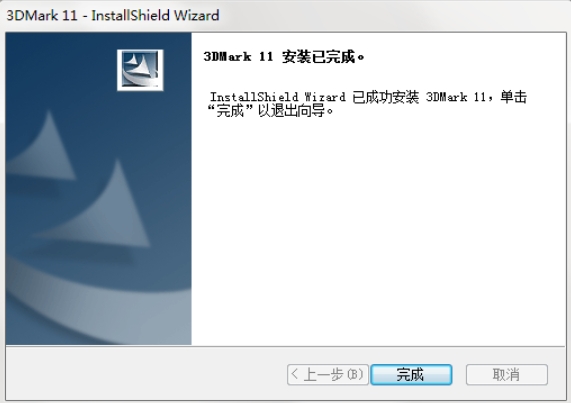Click the greyed-out 取消 cancel button
Screen dimensions: 571x403
[x=507, y=374]
